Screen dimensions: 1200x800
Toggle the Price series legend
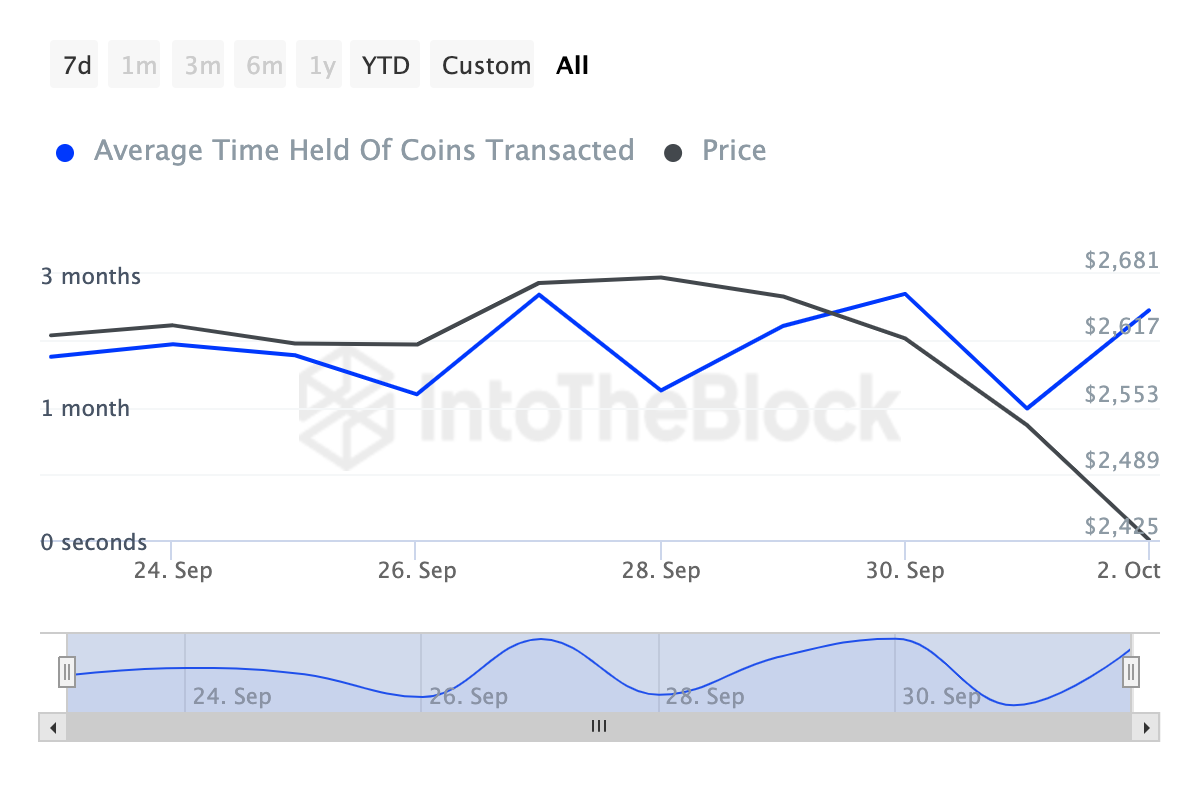[x=734, y=151]
